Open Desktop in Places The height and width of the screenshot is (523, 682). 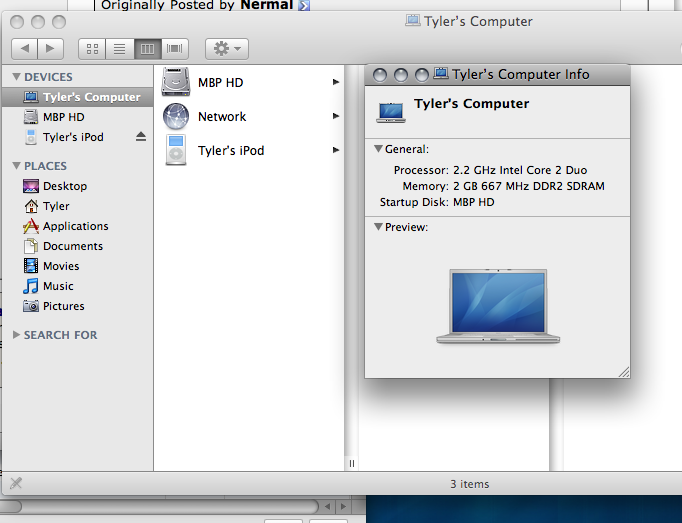[x=77, y=186]
